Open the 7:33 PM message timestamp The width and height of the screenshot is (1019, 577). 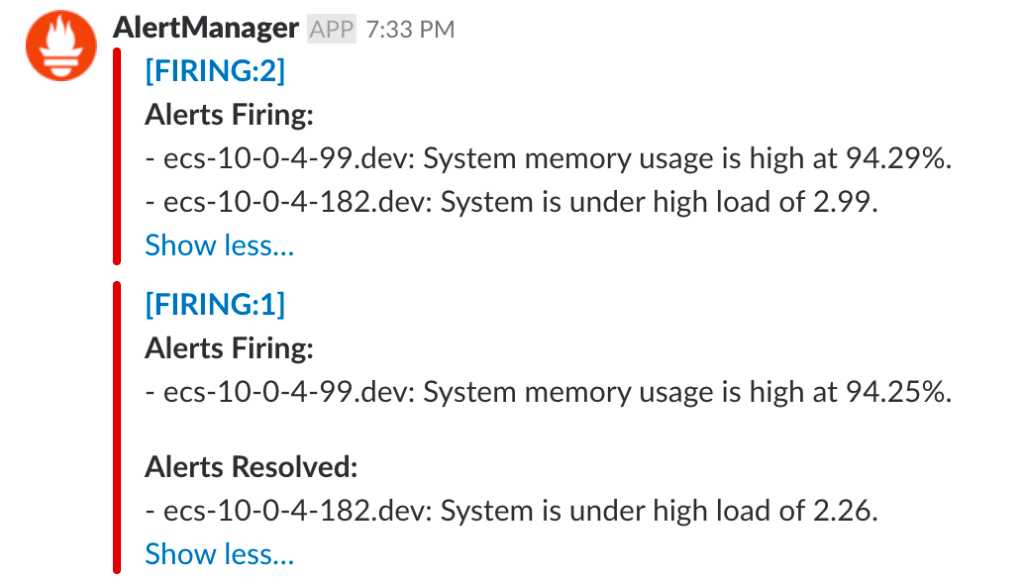pos(410,30)
